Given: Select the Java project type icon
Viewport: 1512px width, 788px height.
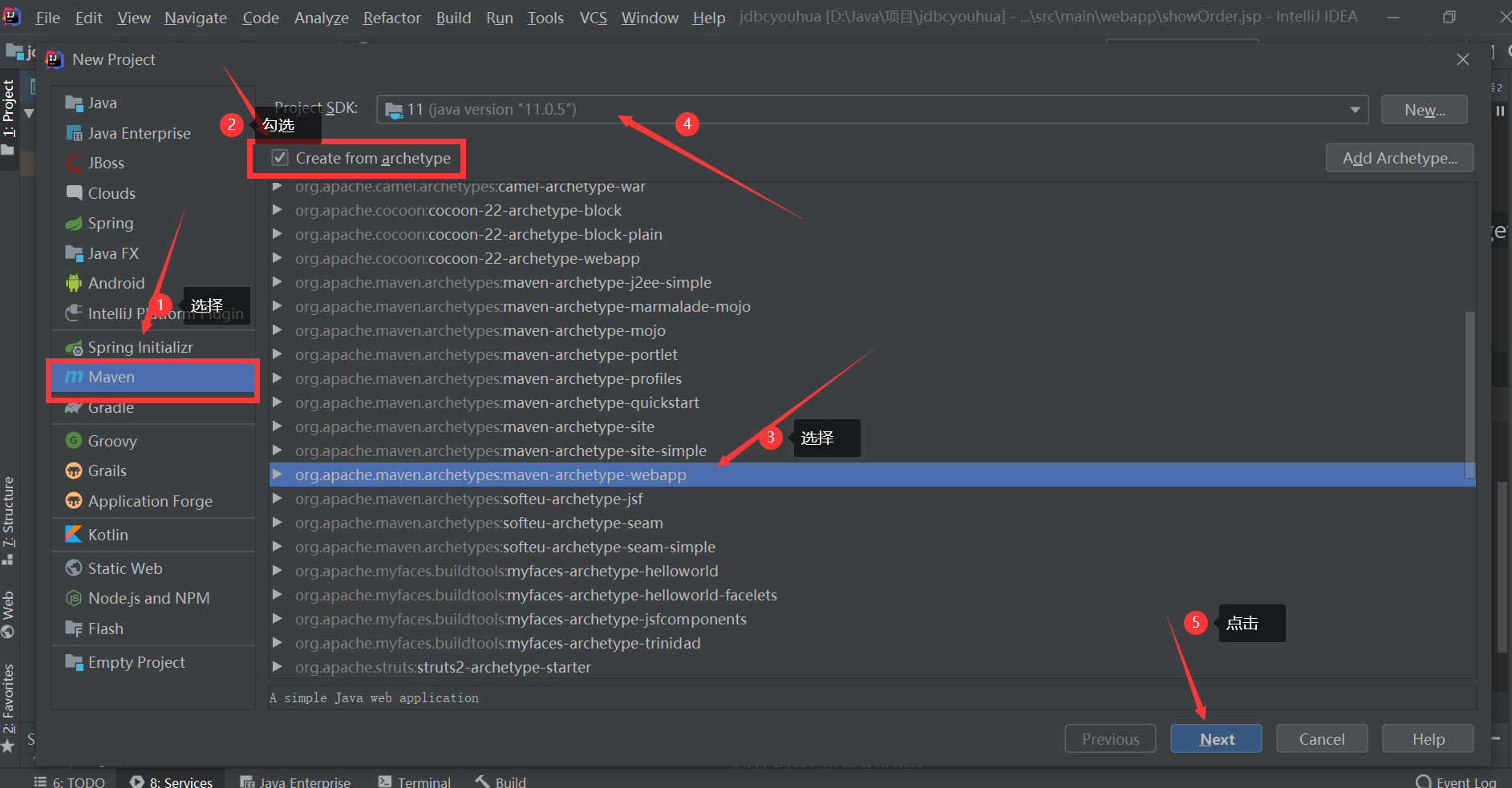Looking at the screenshot, I should pyautogui.click(x=74, y=103).
